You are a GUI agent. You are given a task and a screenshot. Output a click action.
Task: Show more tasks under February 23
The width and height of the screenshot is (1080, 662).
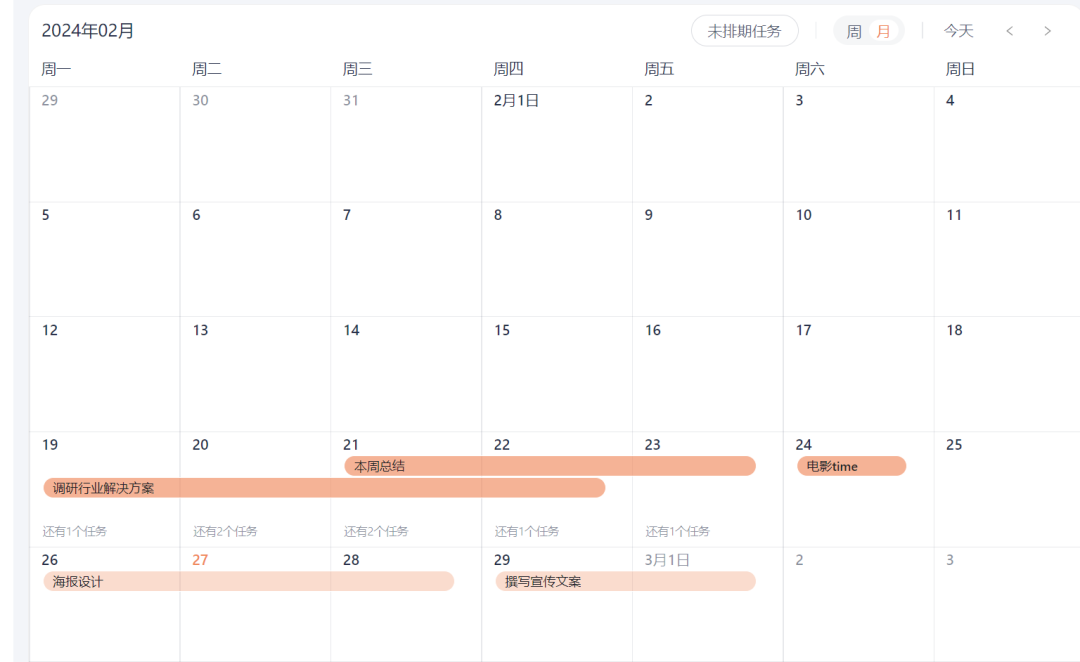tap(677, 531)
